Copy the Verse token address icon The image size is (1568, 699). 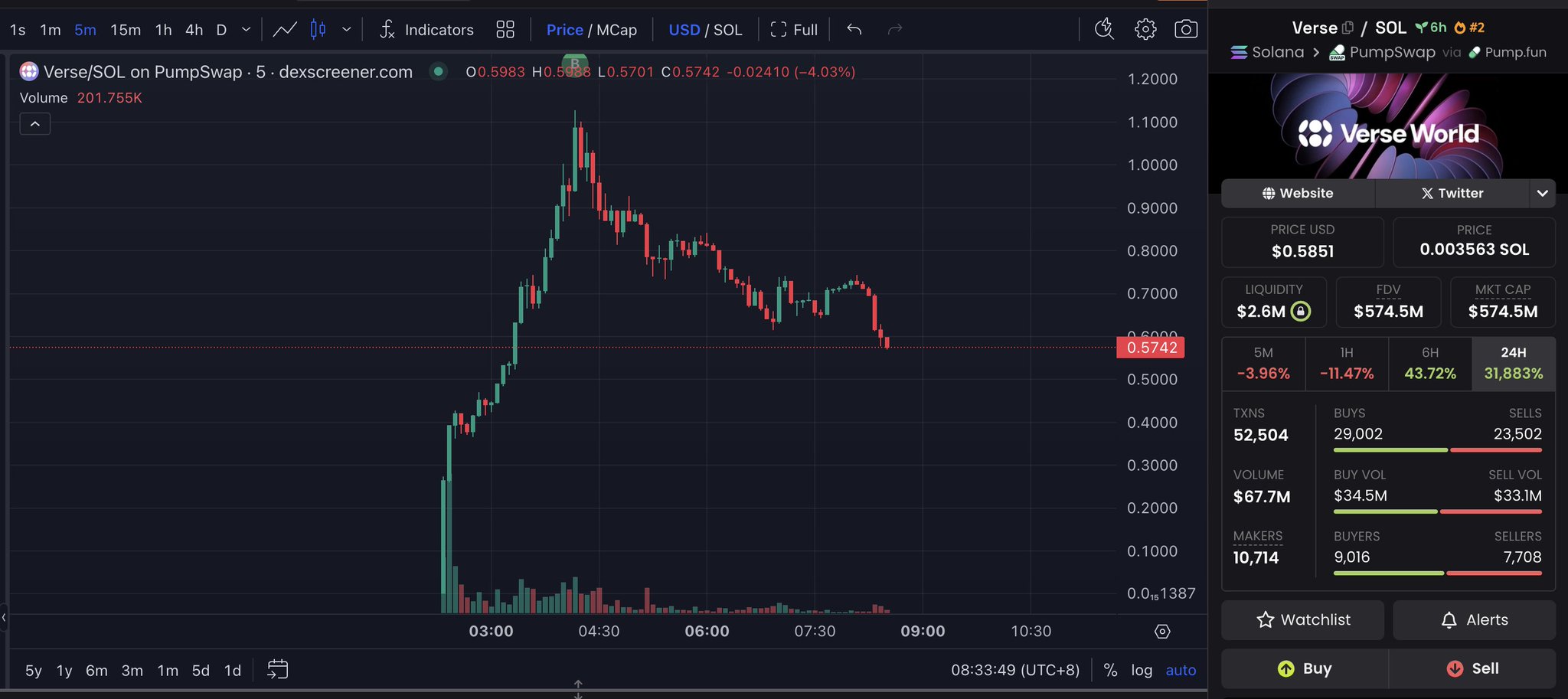1348,28
